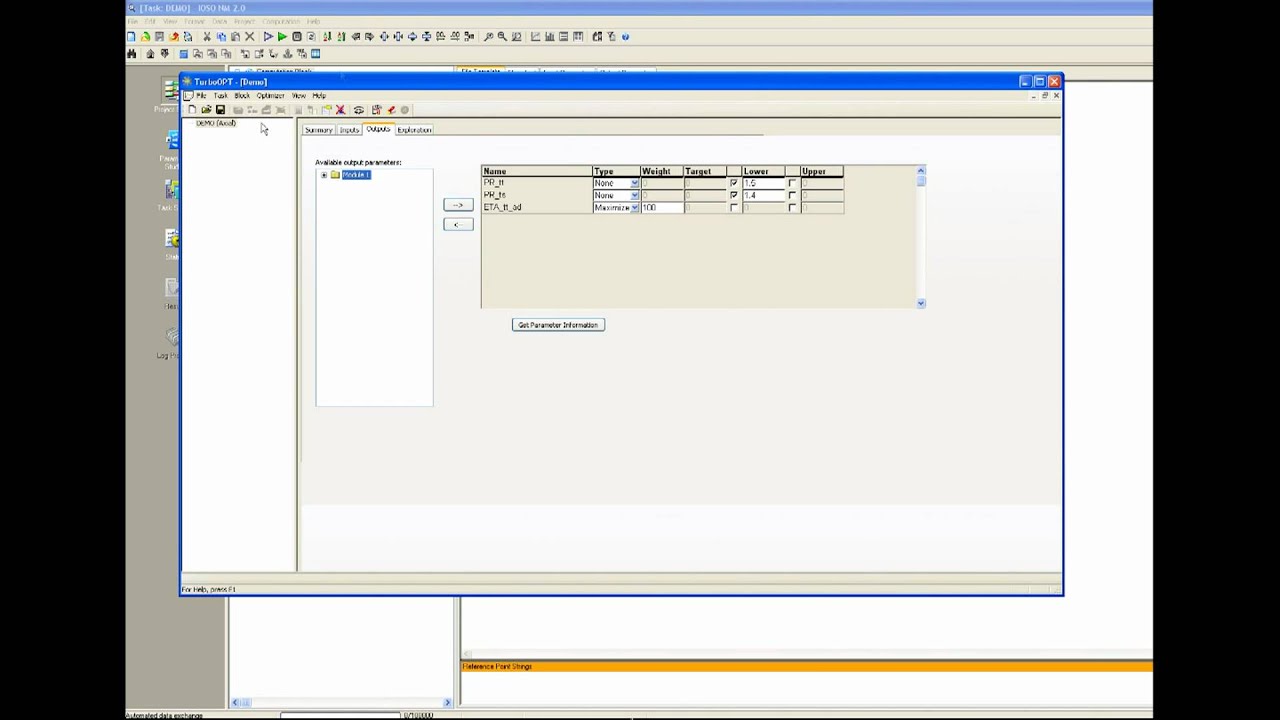
Task: Click the Paste icon in IOSO toolbar
Action: click(235, 37)
